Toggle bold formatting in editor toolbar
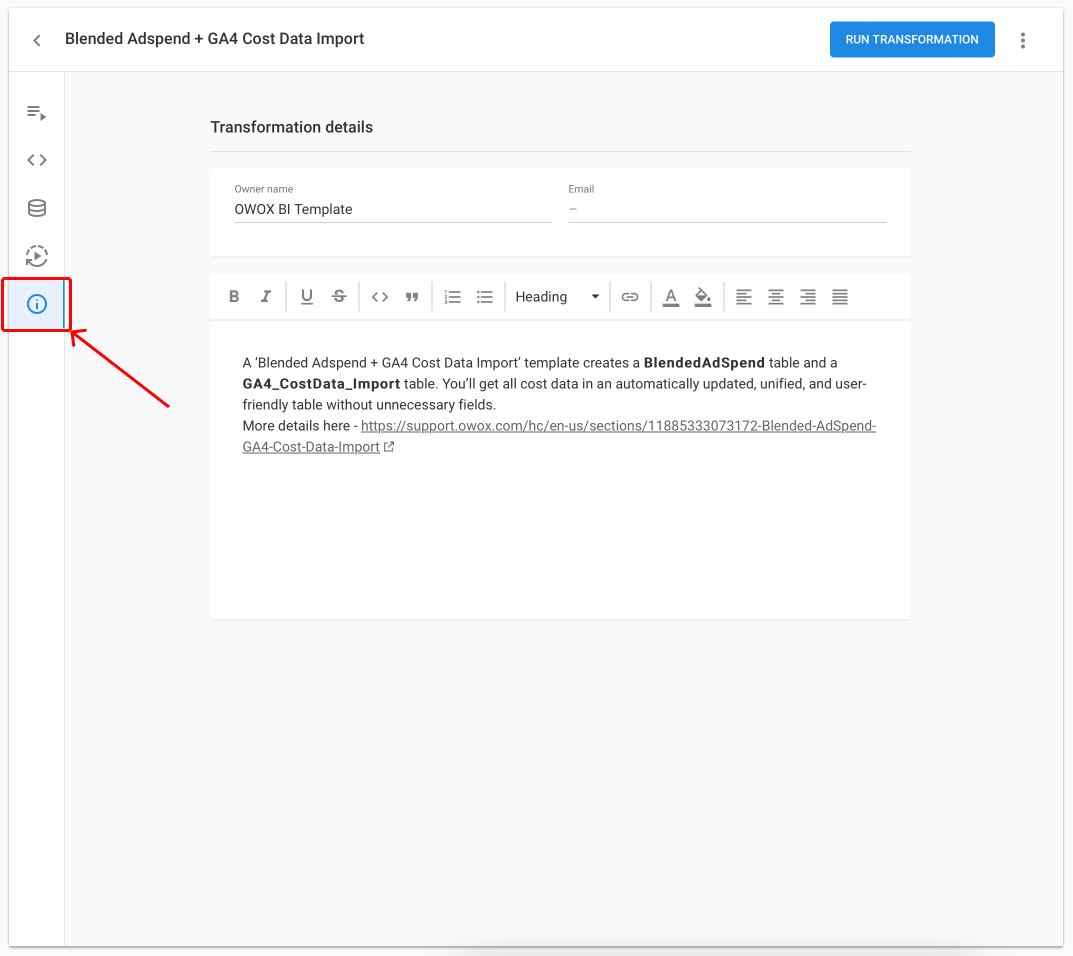Screen dimensions: 1073x956 [234, 296]
